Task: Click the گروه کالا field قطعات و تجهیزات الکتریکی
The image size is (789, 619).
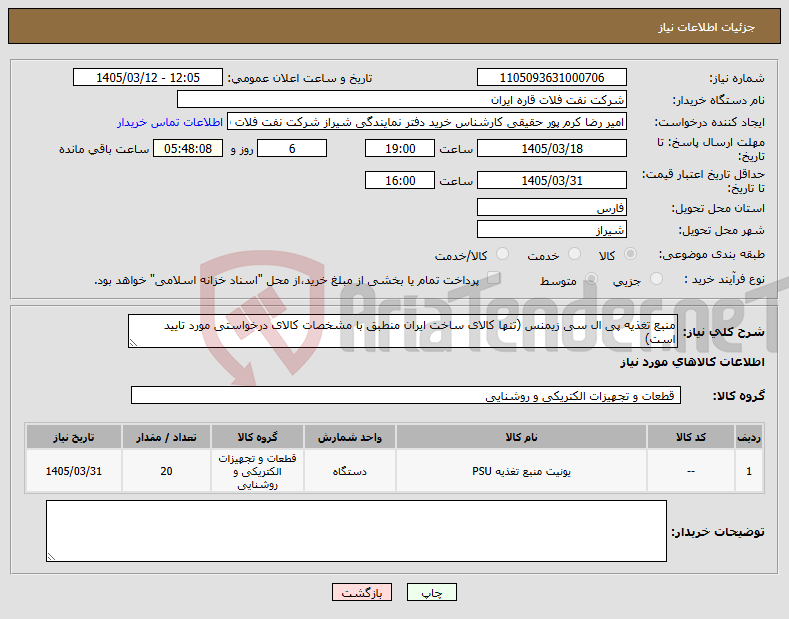Action: (x=406, y=396)
